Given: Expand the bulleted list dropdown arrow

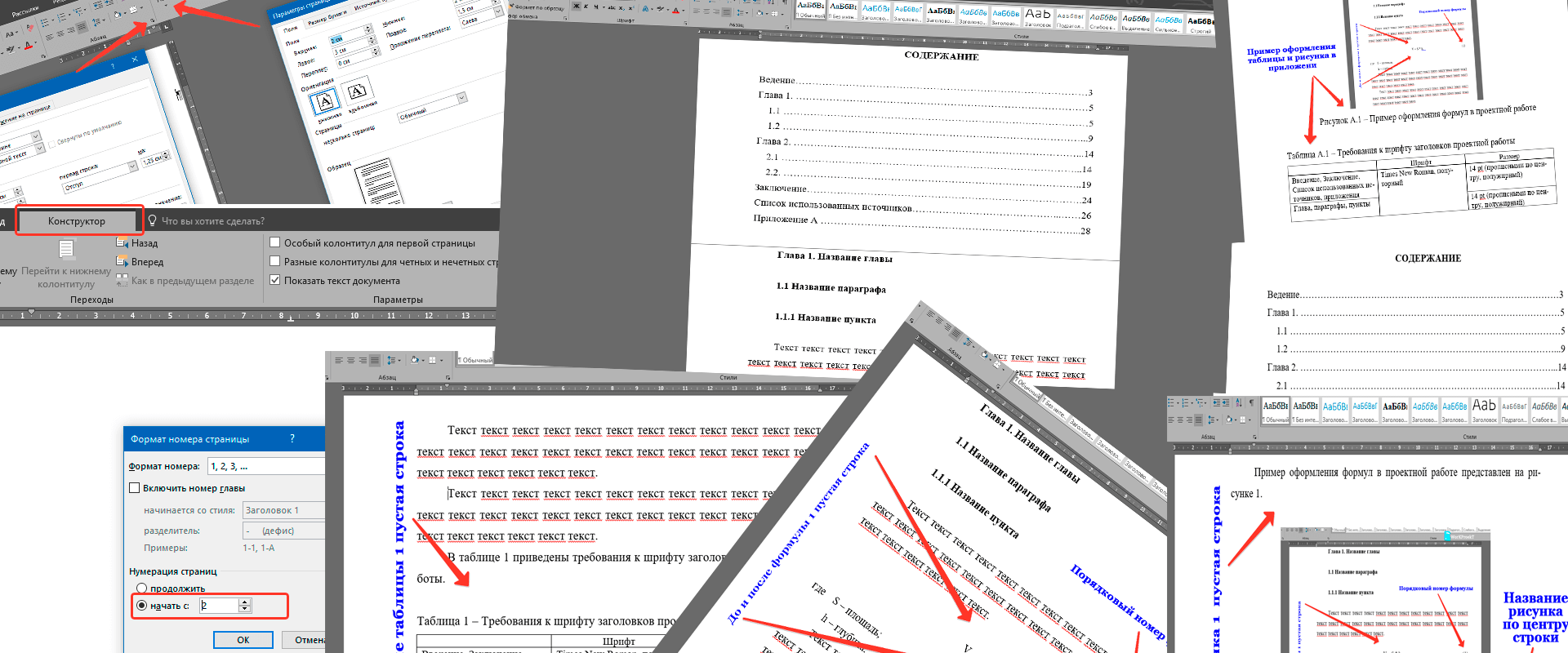Looking at the screenshot, I should (1178, 402).
